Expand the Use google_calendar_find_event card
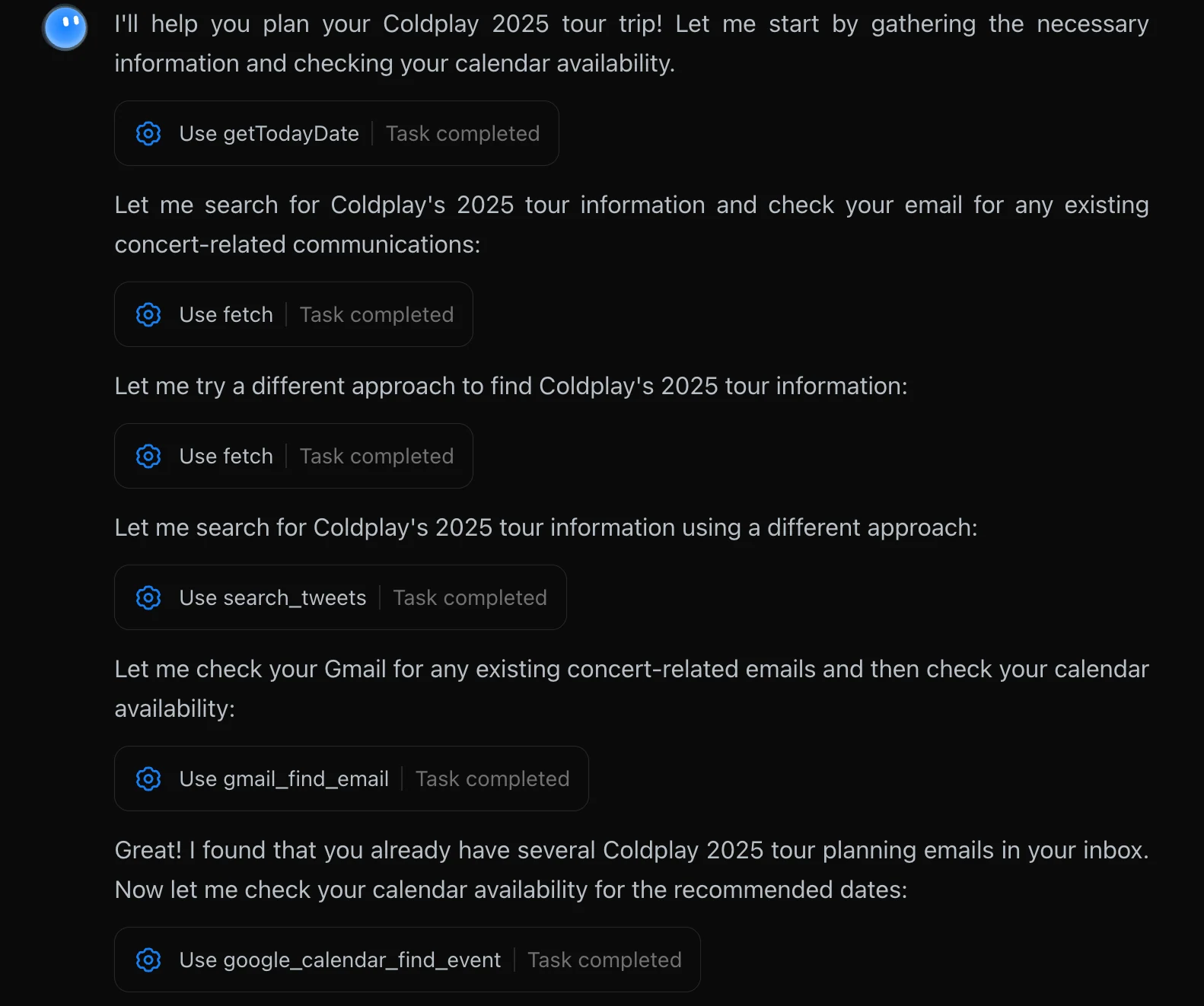The width and height of the screenshot is (1204, 1006). tap(407, 960)
